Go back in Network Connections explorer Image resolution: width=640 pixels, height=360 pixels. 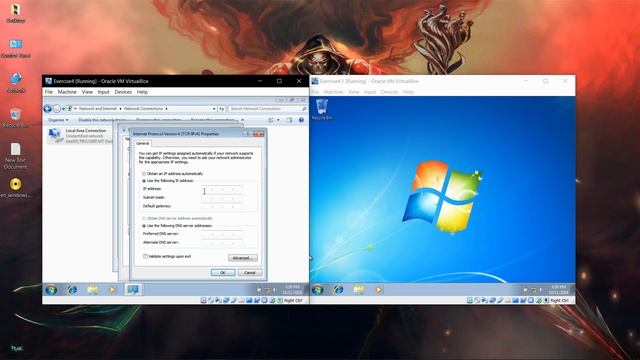tap(48, 109)
